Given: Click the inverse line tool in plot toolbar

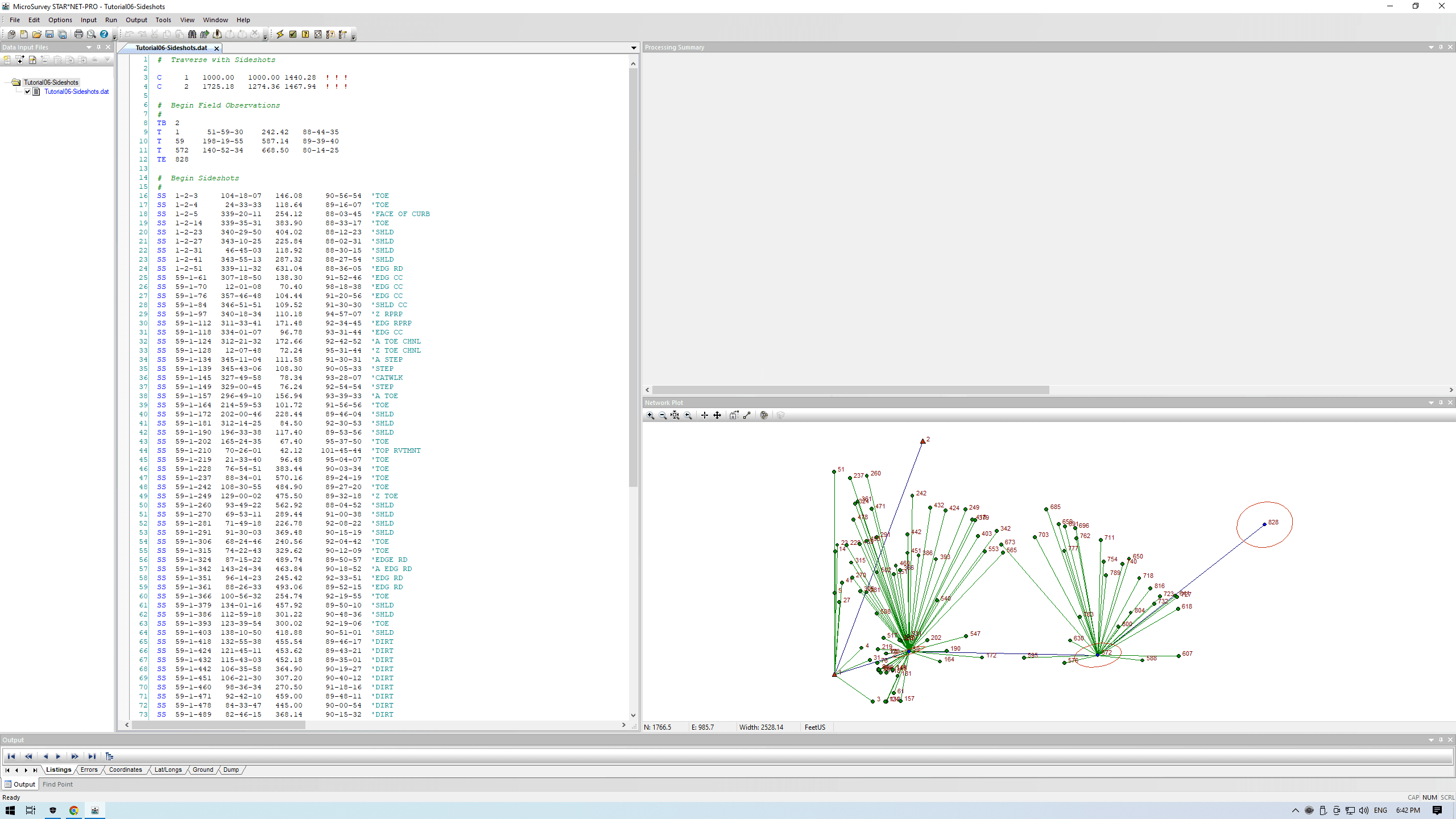Looking at the screenshot, I should [x=747, y=416].
